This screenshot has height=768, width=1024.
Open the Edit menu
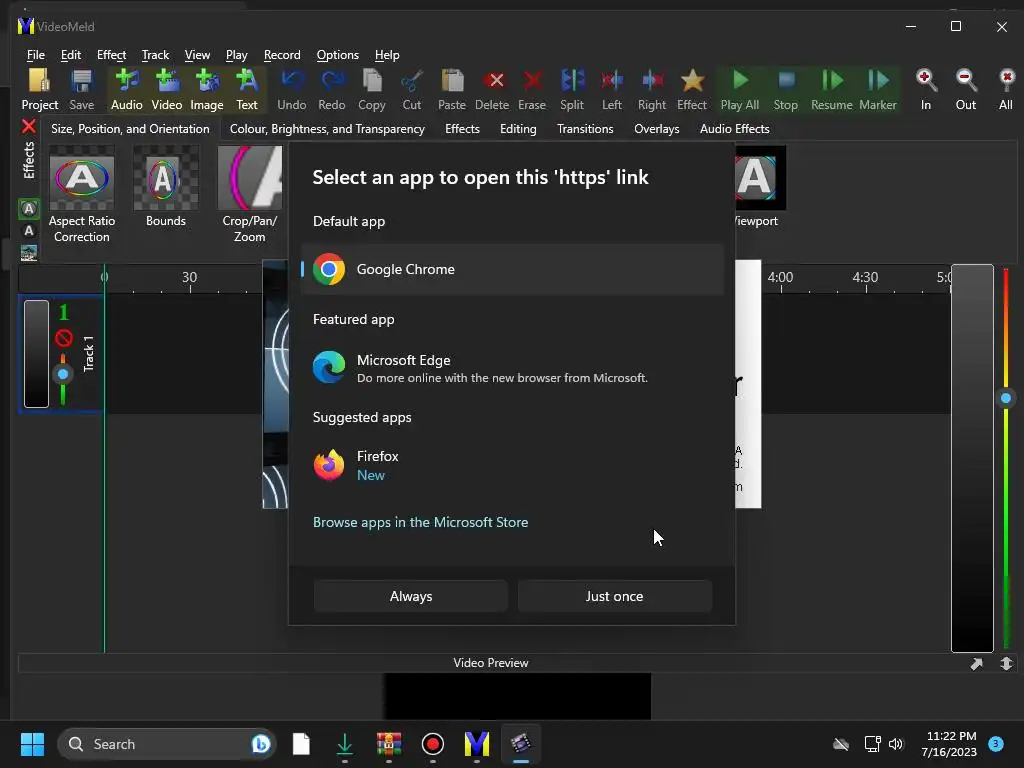(71, 55)
